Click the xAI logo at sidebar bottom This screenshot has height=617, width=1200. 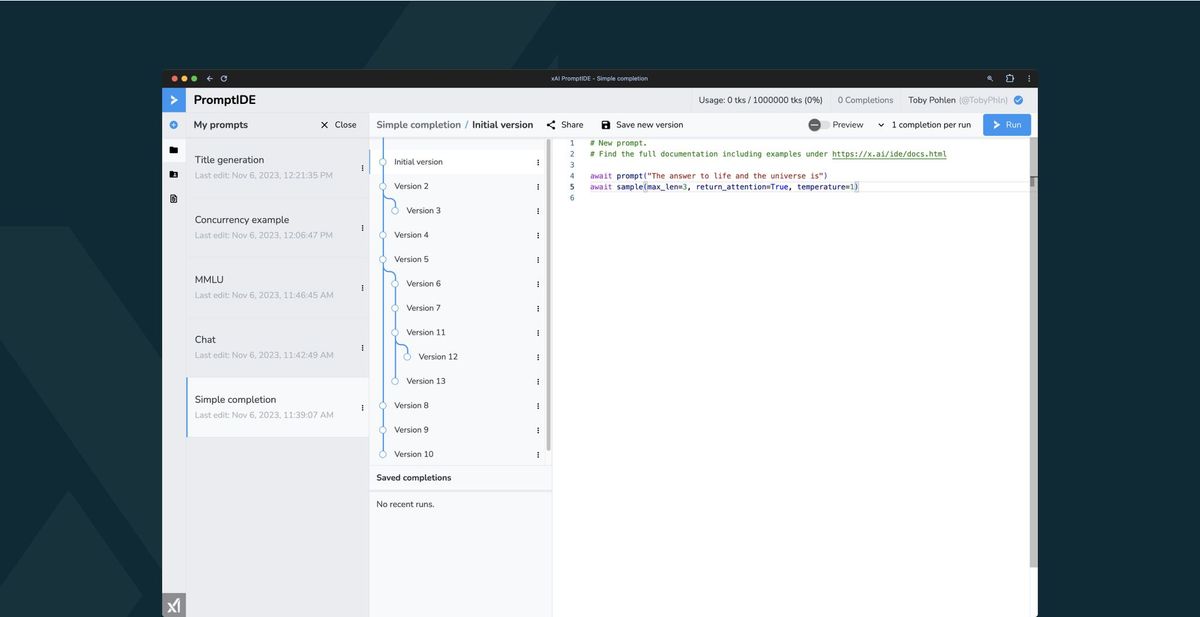tap(174, 605)
